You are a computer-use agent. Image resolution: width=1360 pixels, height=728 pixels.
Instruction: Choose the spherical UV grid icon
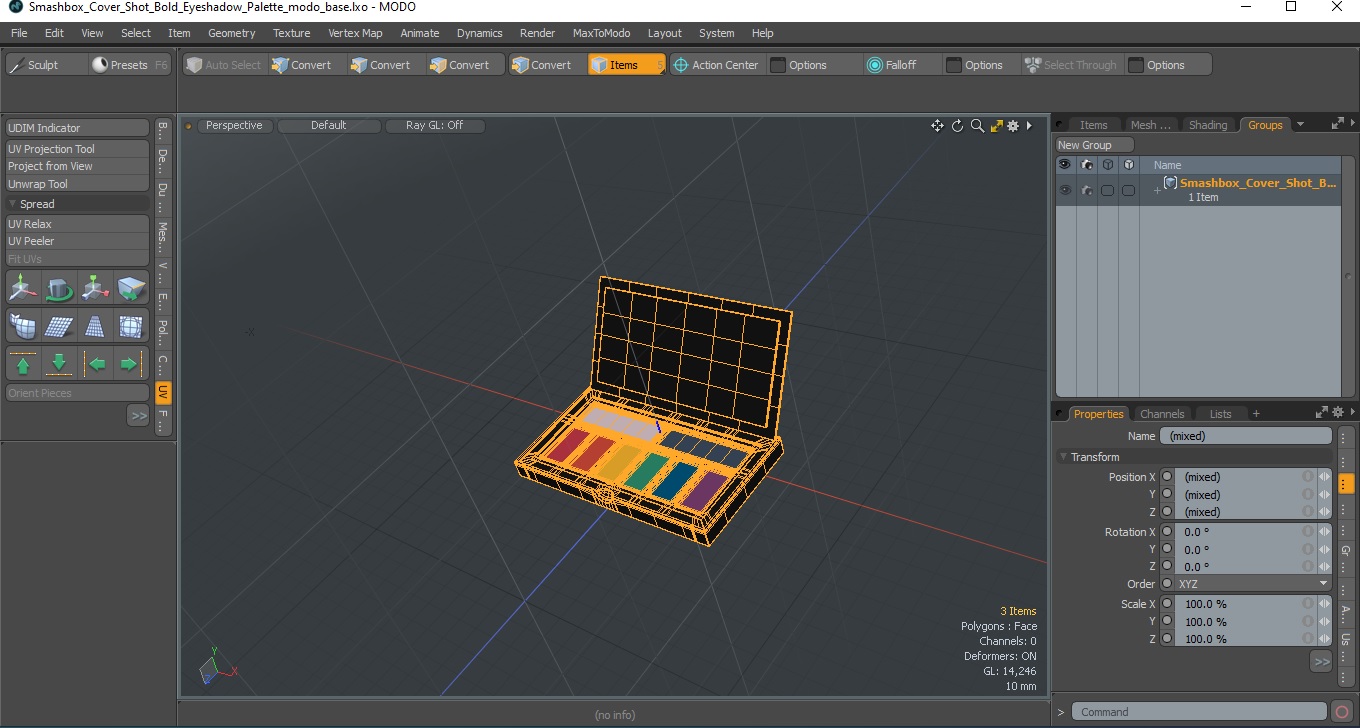131,326
